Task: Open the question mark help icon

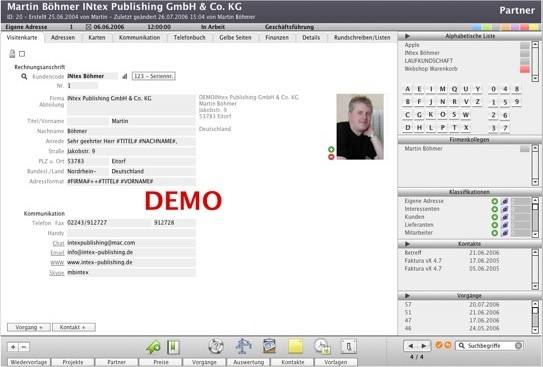Action: 216,346
